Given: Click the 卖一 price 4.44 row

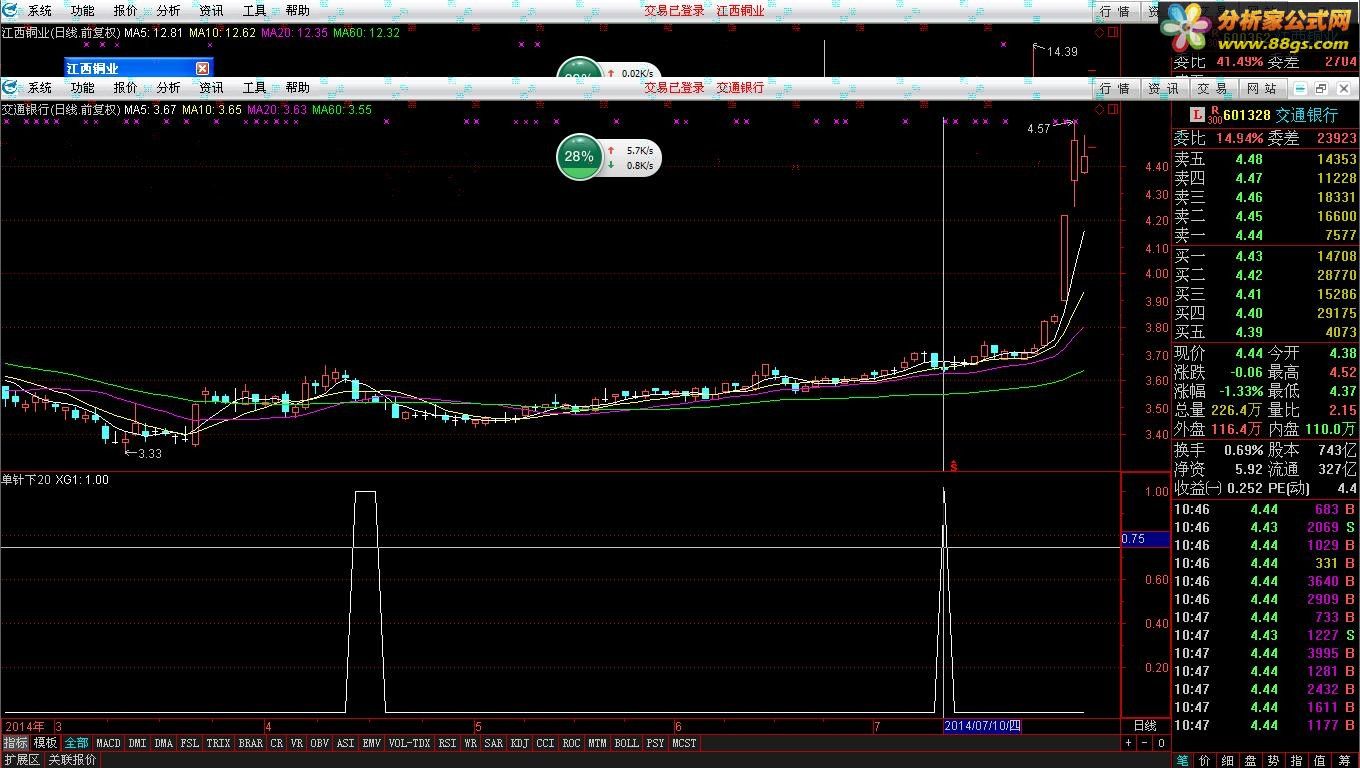Looking at the screenshot, I should [x=1265, y=235].
